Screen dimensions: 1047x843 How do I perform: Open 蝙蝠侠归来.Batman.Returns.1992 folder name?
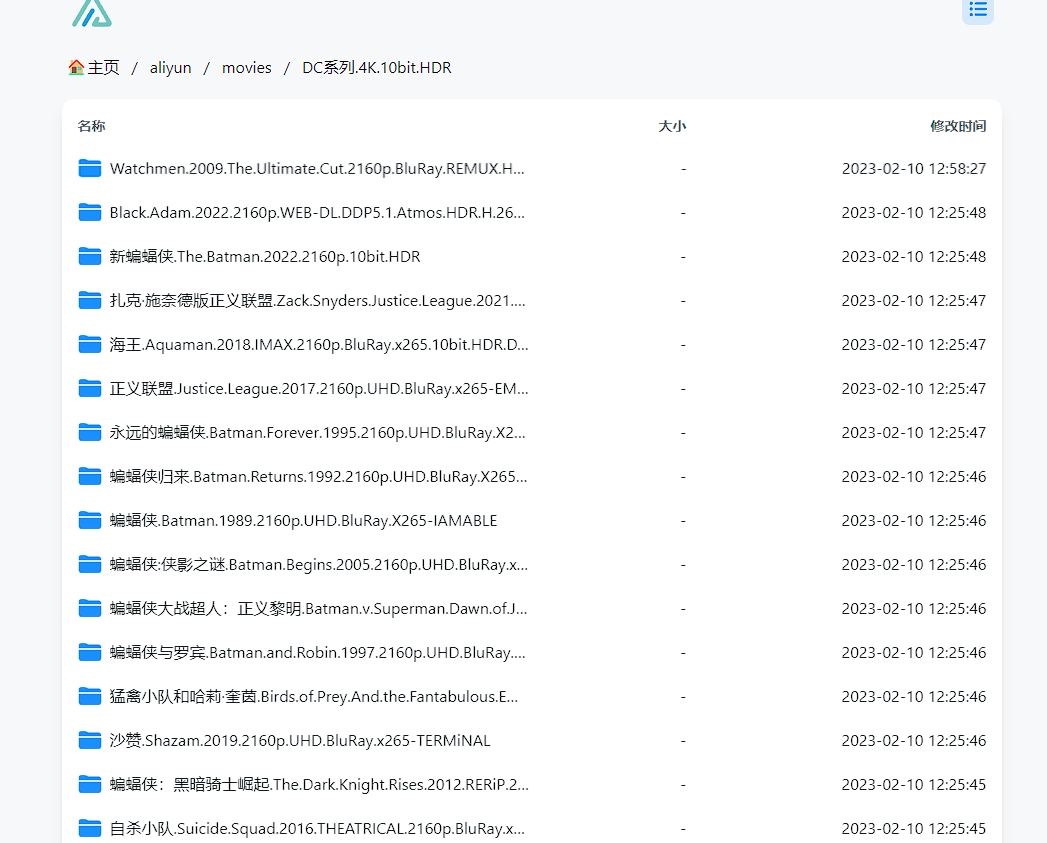[x=319, y=477]
